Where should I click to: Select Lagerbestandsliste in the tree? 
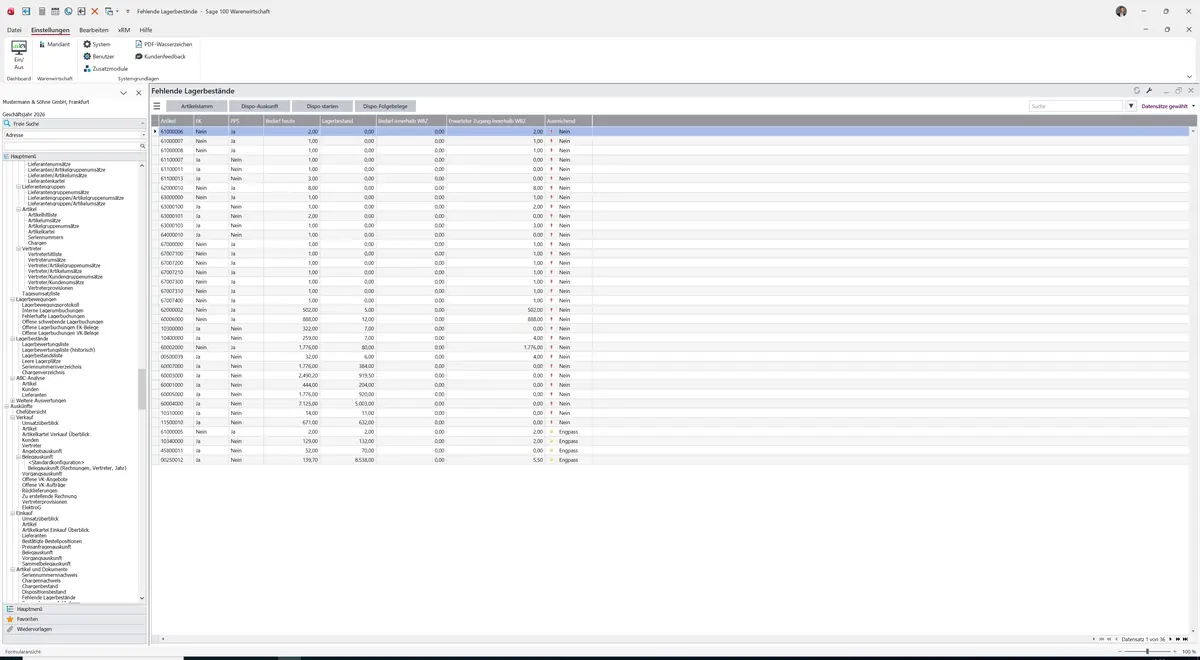coord(42,355)
